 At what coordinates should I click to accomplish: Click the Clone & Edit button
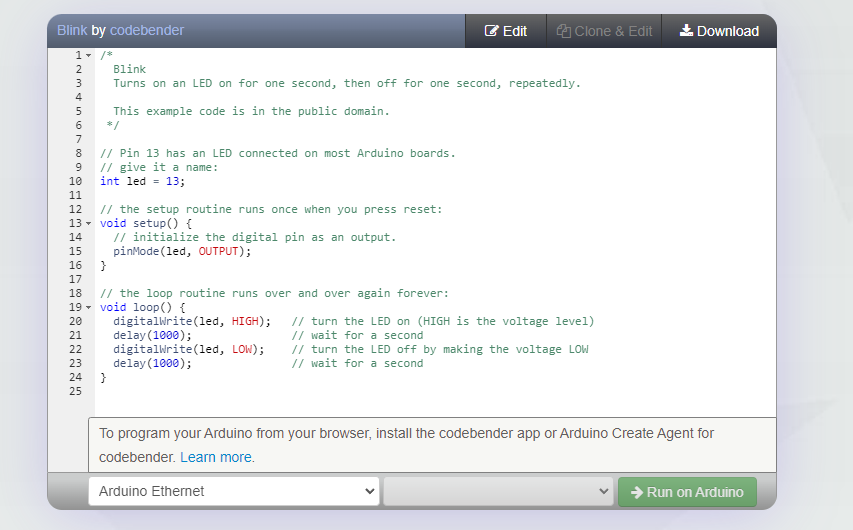tap(604, 31)
